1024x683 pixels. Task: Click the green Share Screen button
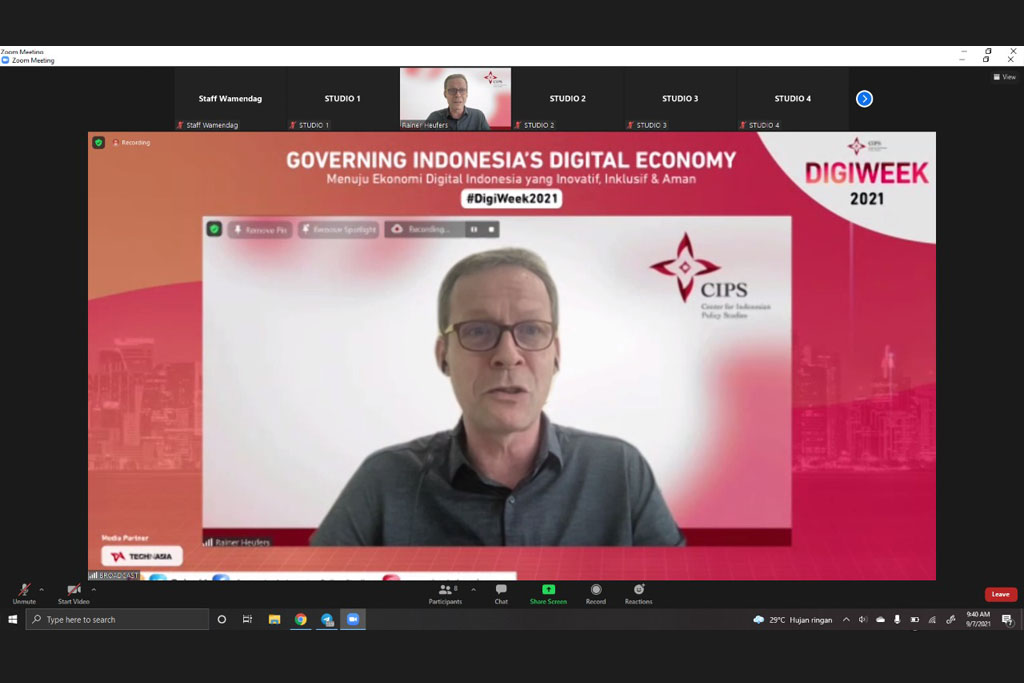[549, 594]
